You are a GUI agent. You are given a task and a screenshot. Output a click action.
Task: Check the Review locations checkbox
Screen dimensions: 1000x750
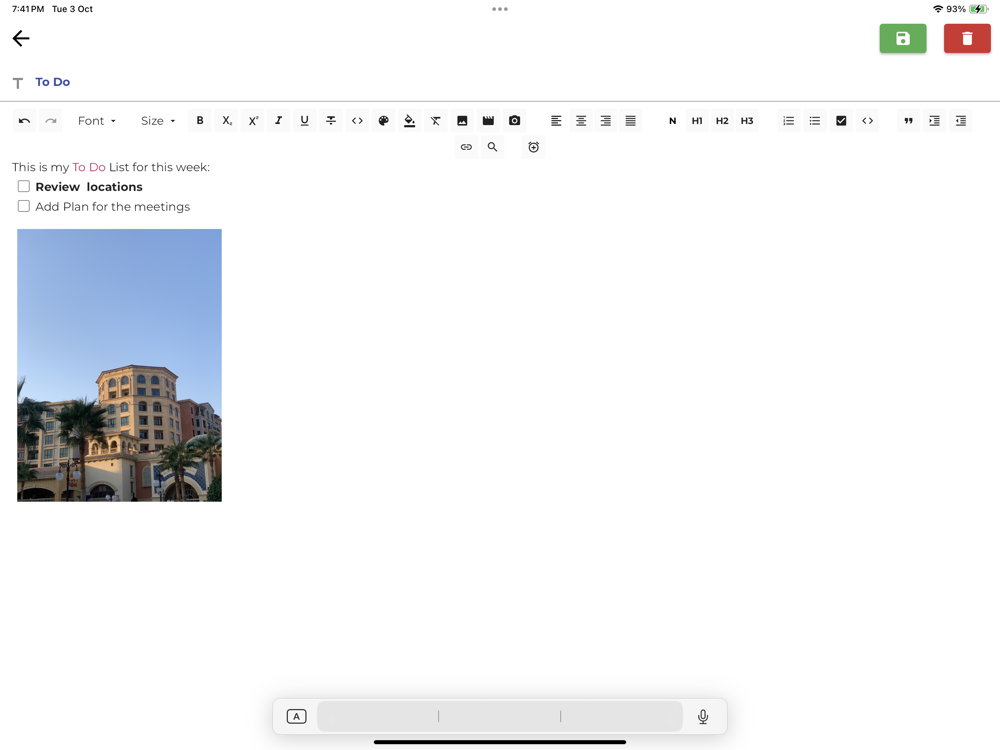point(24,186)
